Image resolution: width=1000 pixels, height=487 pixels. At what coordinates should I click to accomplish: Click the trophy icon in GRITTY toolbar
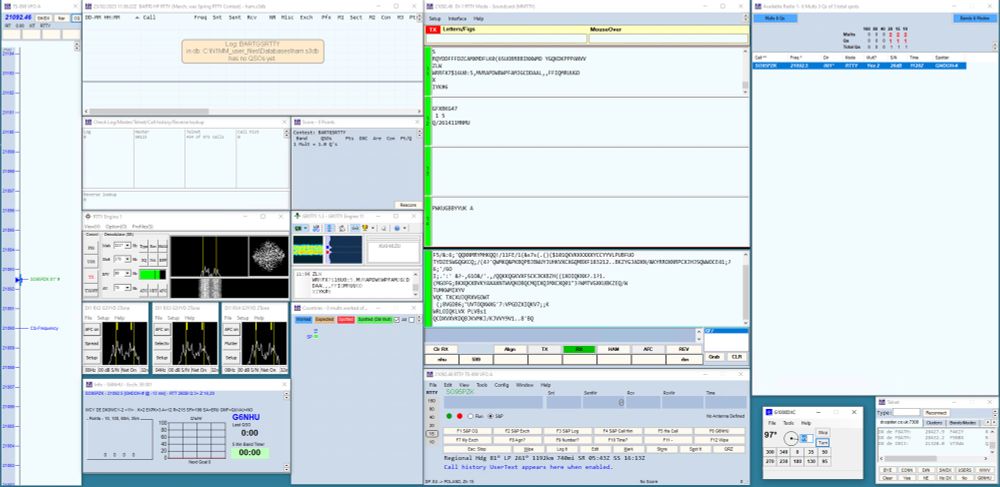tap(365, 228)
